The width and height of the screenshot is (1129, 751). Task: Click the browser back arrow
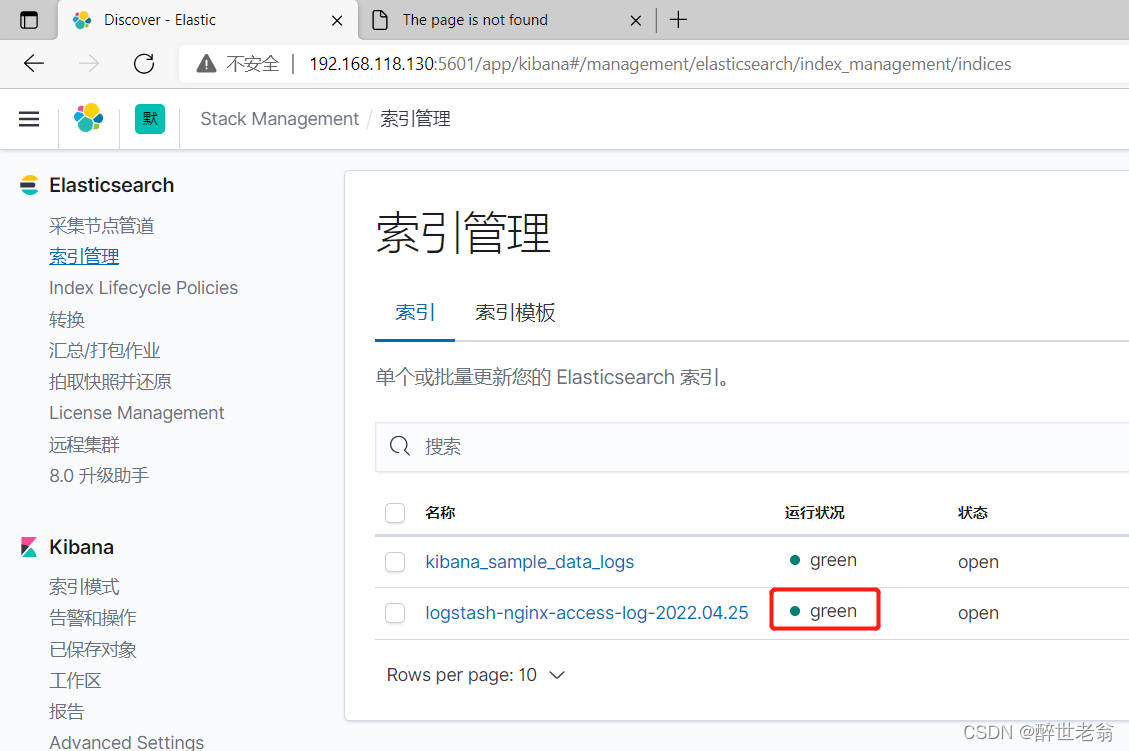[34, 63]
